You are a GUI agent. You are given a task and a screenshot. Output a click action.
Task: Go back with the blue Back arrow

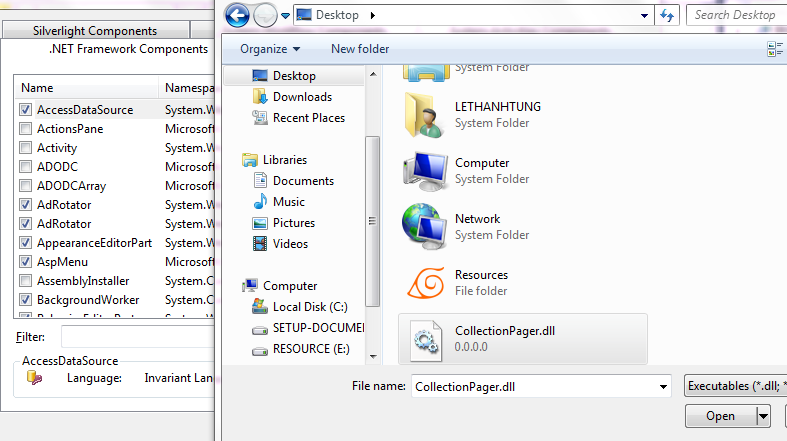point(237,15)
